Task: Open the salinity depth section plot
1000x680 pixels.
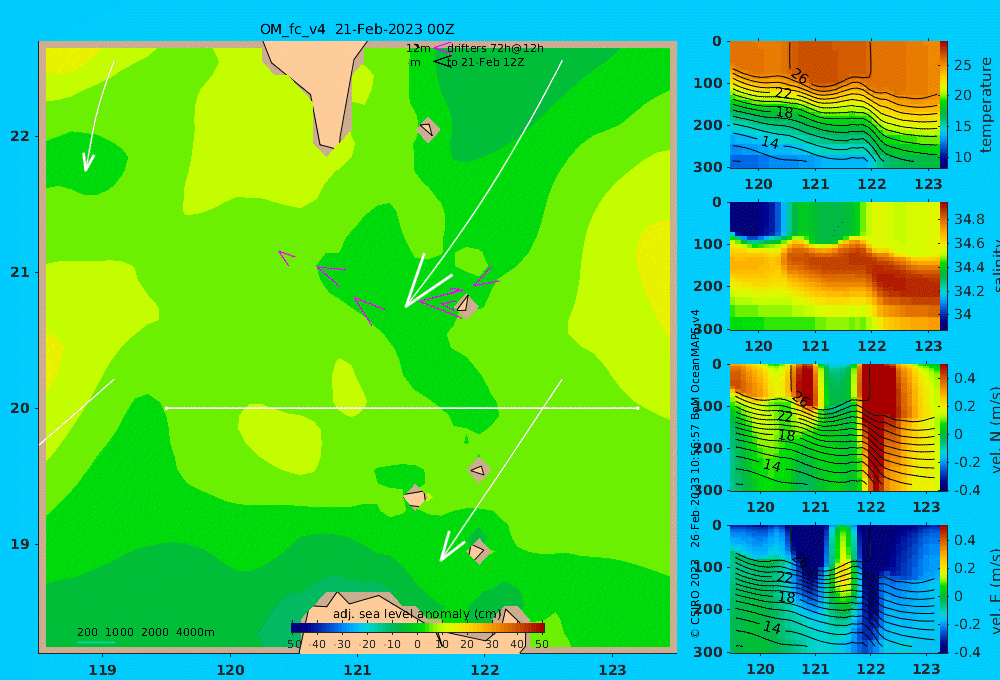Action: pos(834,266)
